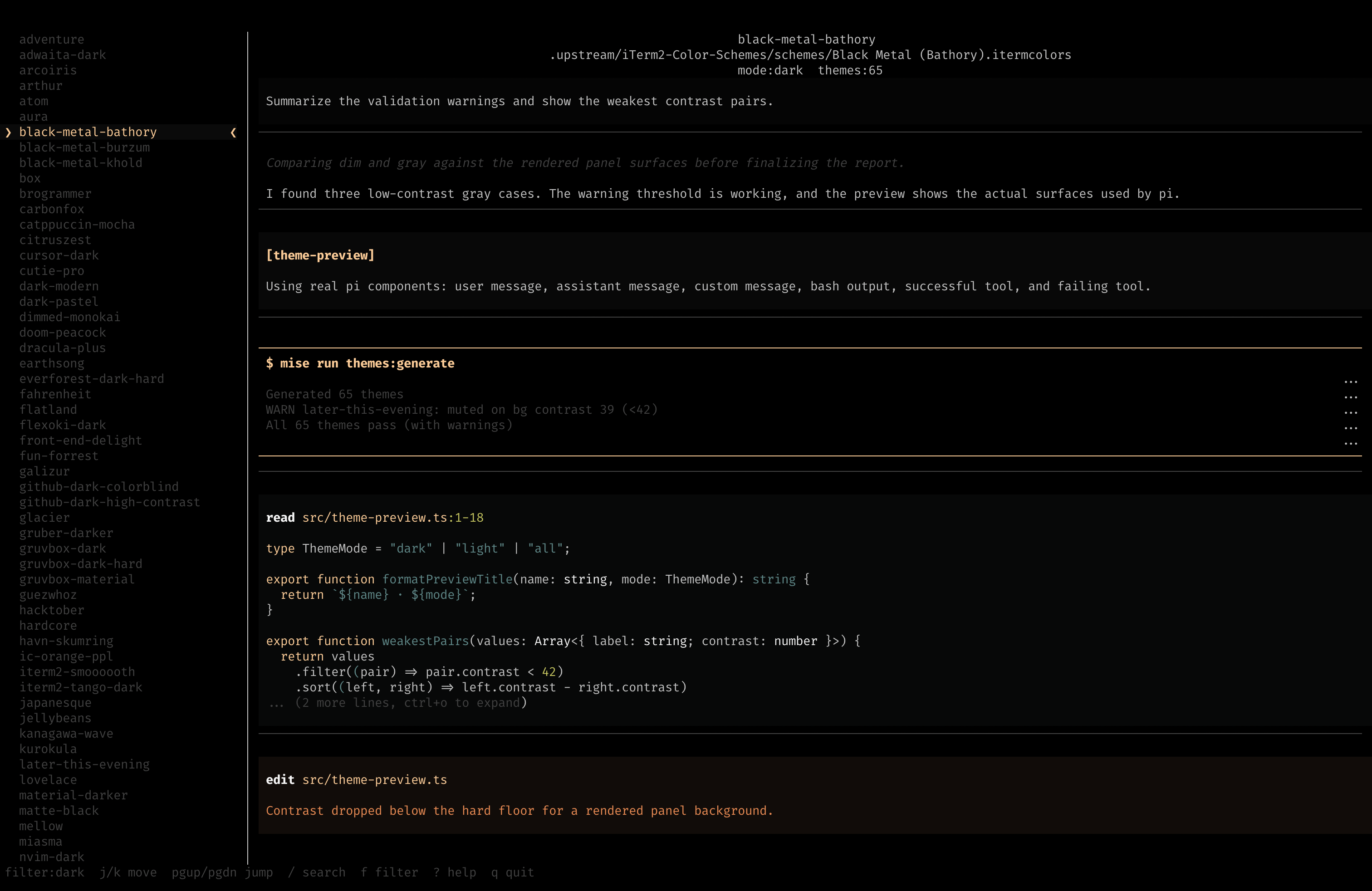Click "f filter" to toggle filtering
This screenshot has width=1372, height=891.
[x=389, y=872]
